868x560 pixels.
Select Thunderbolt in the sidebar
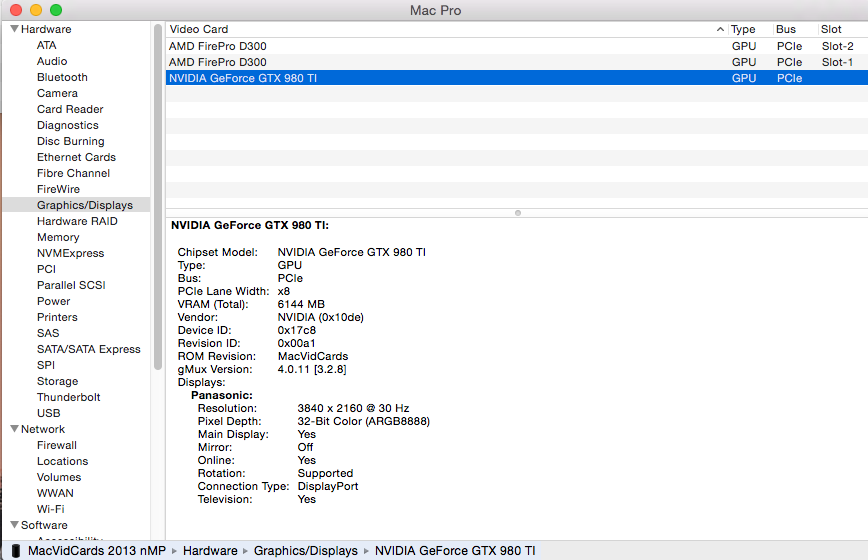[x=69, y=397]
